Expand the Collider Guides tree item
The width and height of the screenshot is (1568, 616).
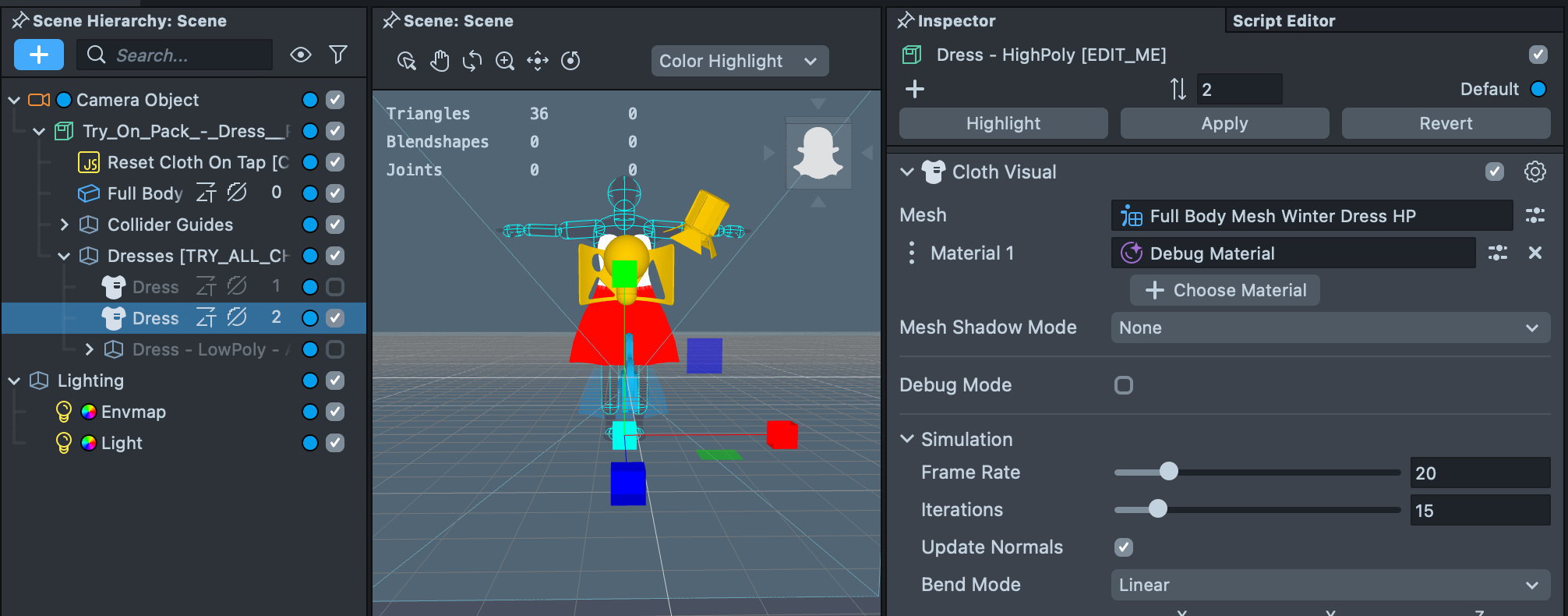pos(65,225)
